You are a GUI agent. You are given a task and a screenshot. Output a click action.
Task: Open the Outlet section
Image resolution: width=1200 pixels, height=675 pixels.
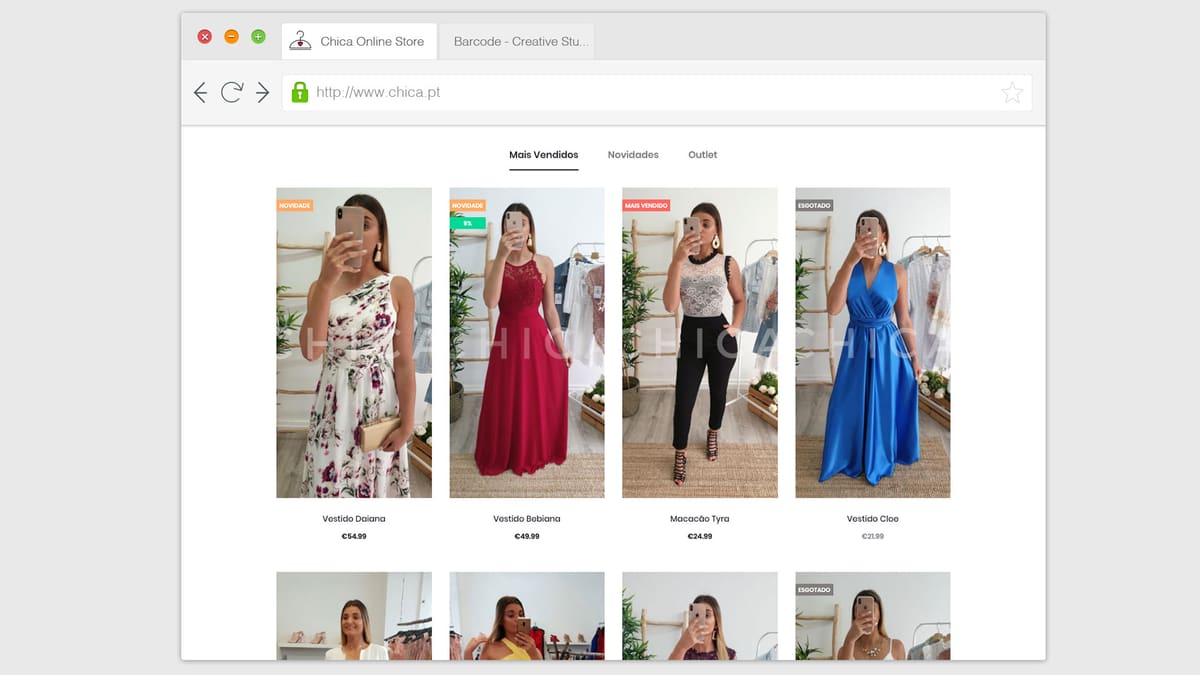click(703, 155)
